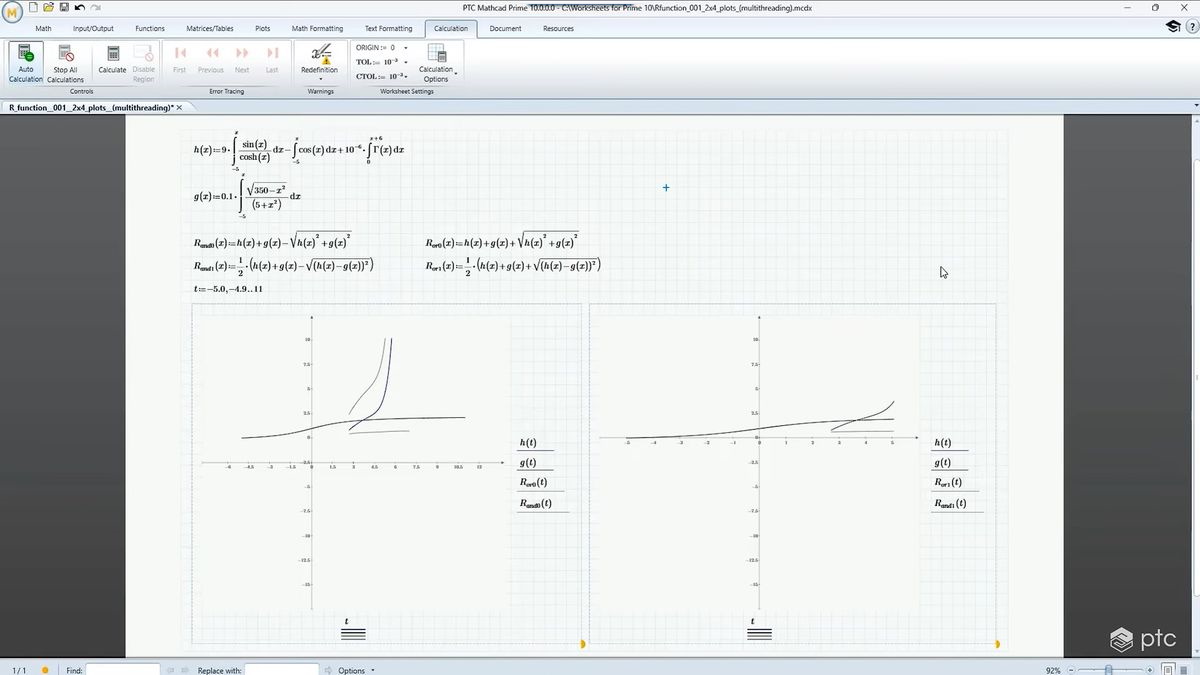Enable Auto Calculation mode
The image size is (1200, 675).
click(x=24, y=62)
